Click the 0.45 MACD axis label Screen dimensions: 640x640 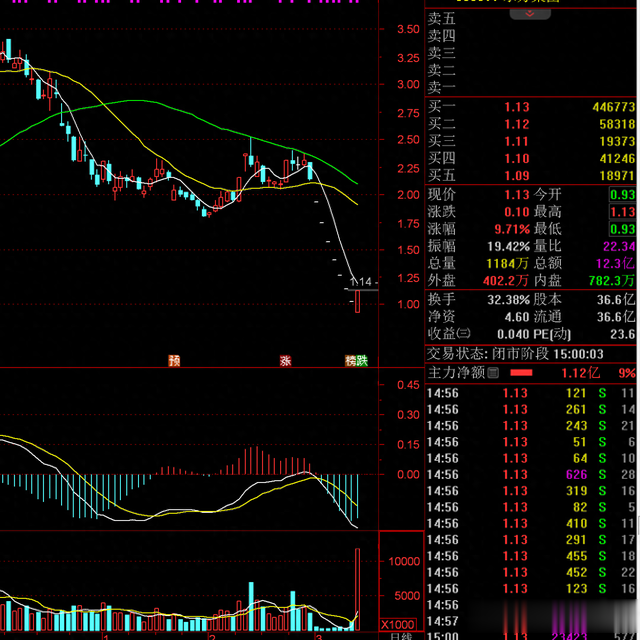(408, 385)
